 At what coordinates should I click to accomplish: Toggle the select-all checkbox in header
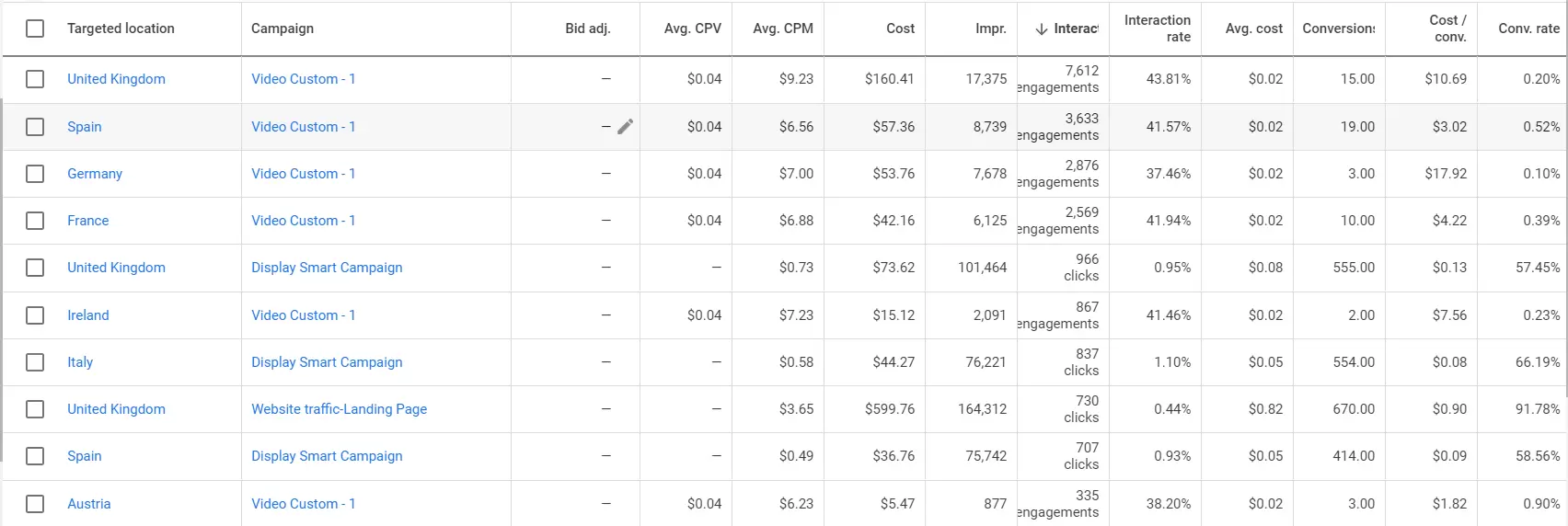pyautogui.click(x=35, y=29)
